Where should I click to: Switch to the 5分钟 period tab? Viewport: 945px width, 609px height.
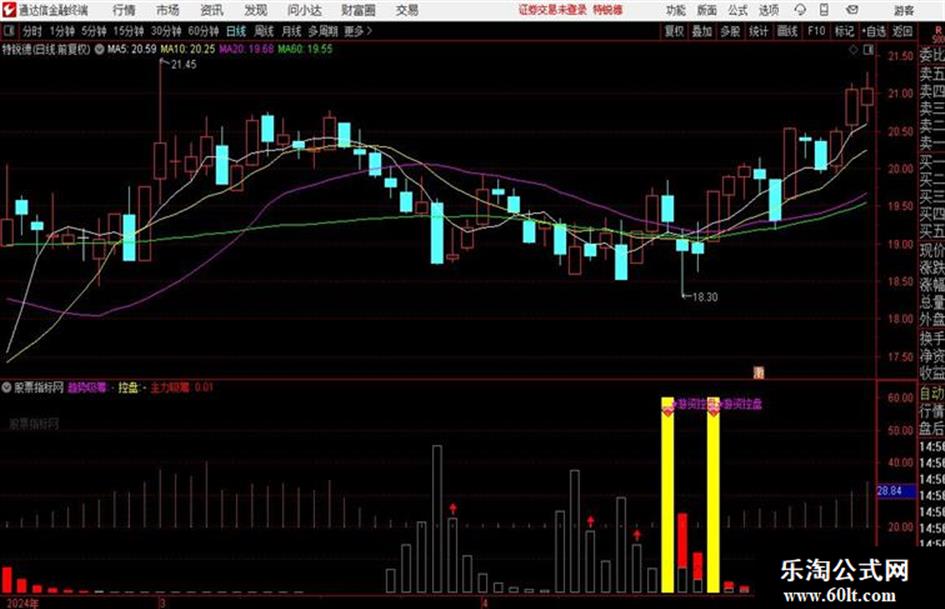pyautogui.click(x=93, y=31)
